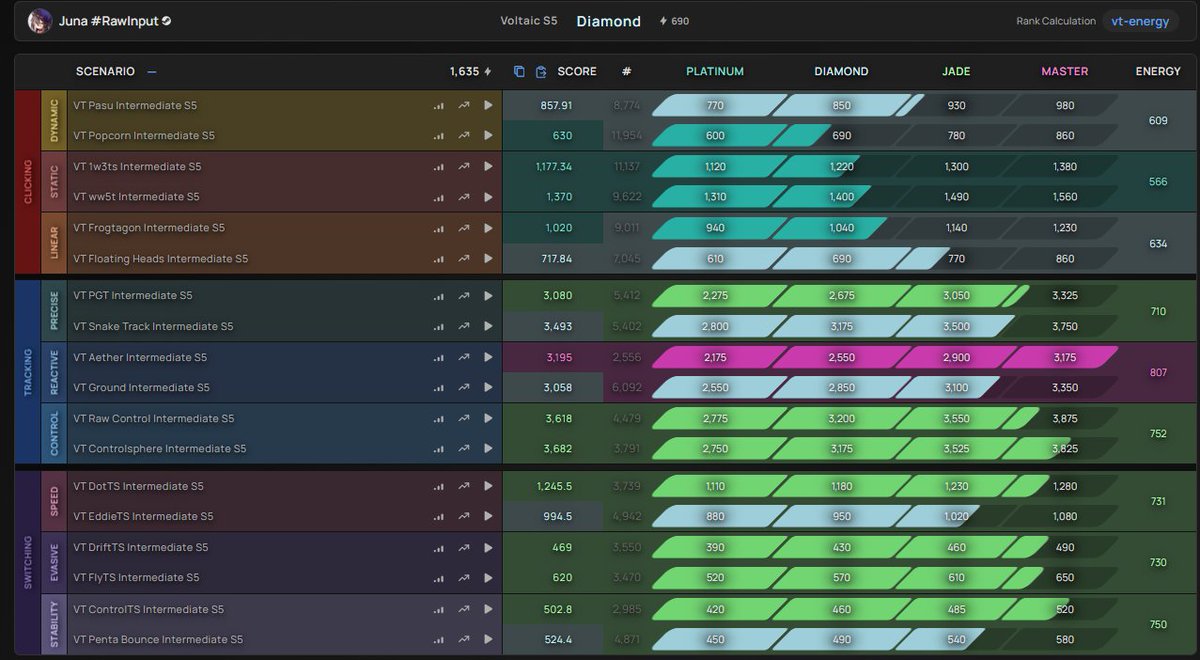1200x660 pixels.
Task: Click the copy-benchmarks icon in the header
Action: tap(518, 71)
